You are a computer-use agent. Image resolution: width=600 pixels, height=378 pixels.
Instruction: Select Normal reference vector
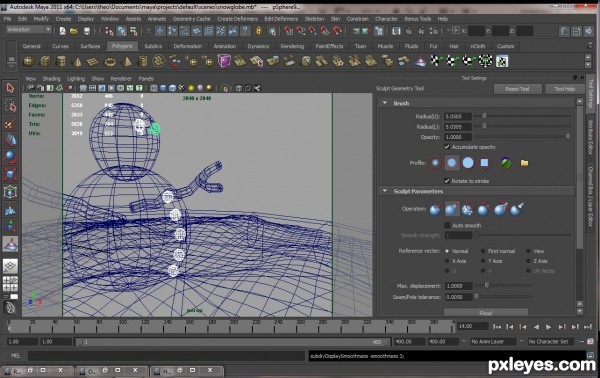click(x=447, y=251)
